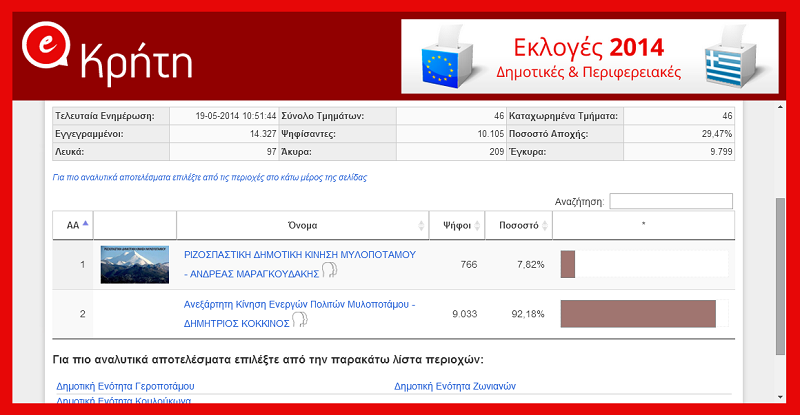Click the asterisk bar chart column header
The height and width of the screenshot is (415, 800).
(643, 225)
